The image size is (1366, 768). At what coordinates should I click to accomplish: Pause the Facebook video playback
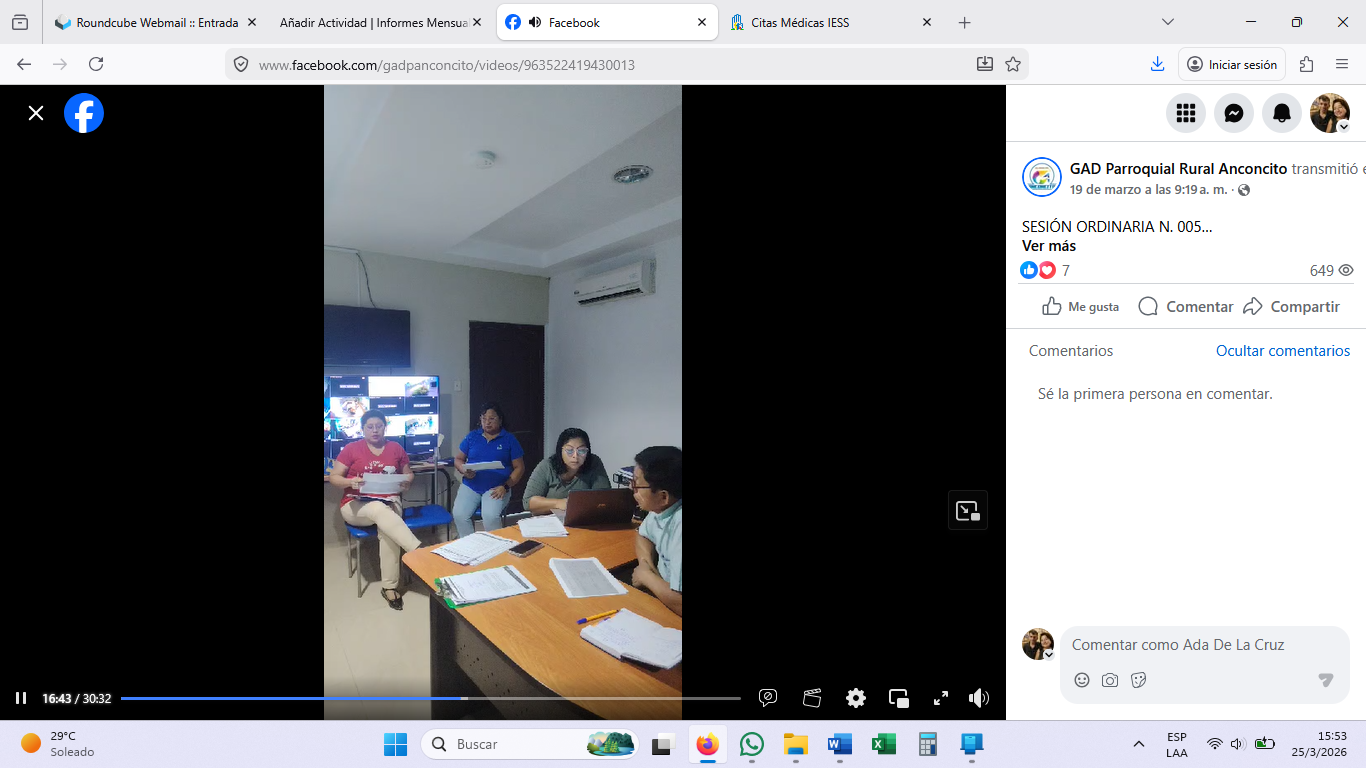coord(21,698)
